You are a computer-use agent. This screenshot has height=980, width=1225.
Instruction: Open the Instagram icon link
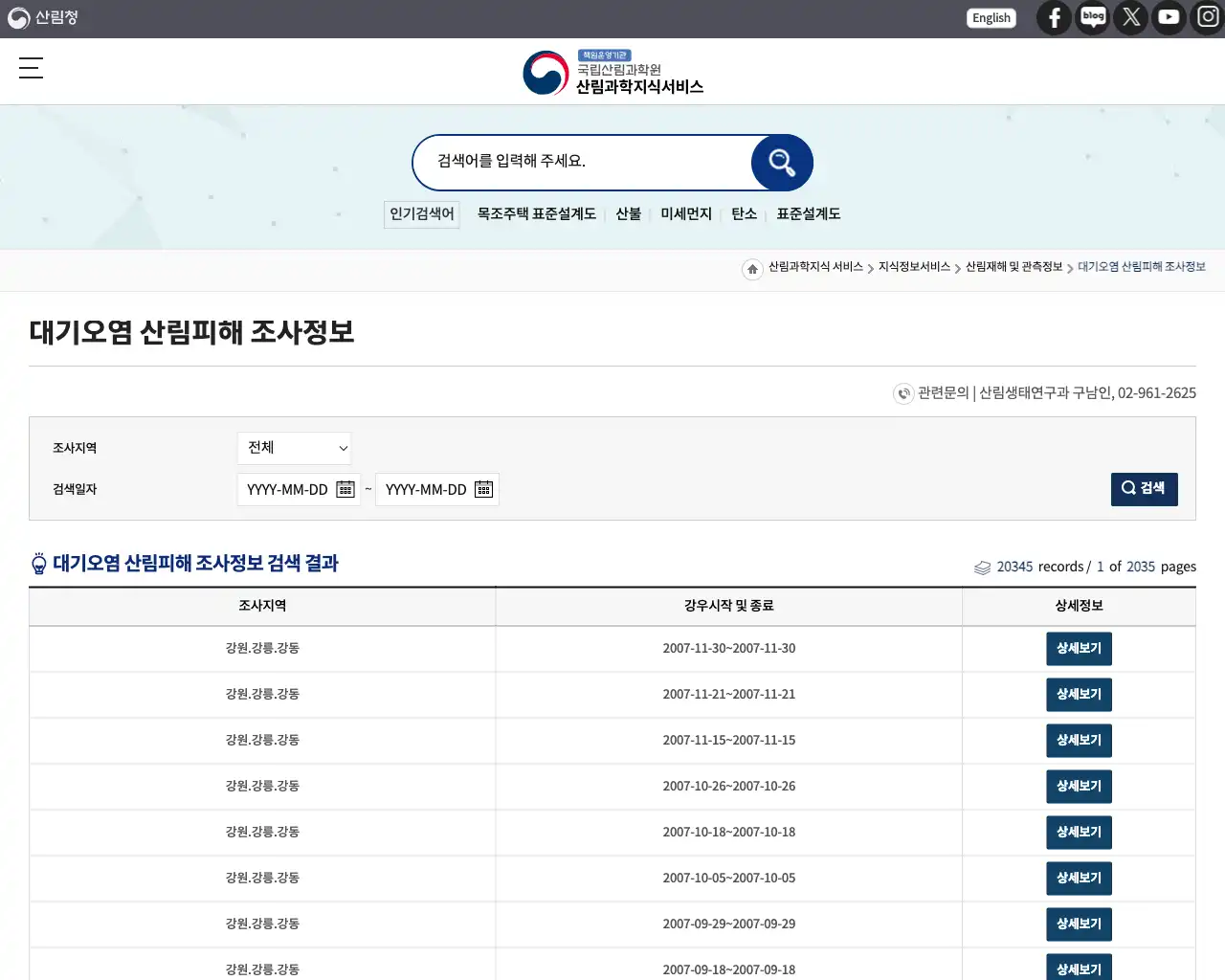coord(1208,17)
